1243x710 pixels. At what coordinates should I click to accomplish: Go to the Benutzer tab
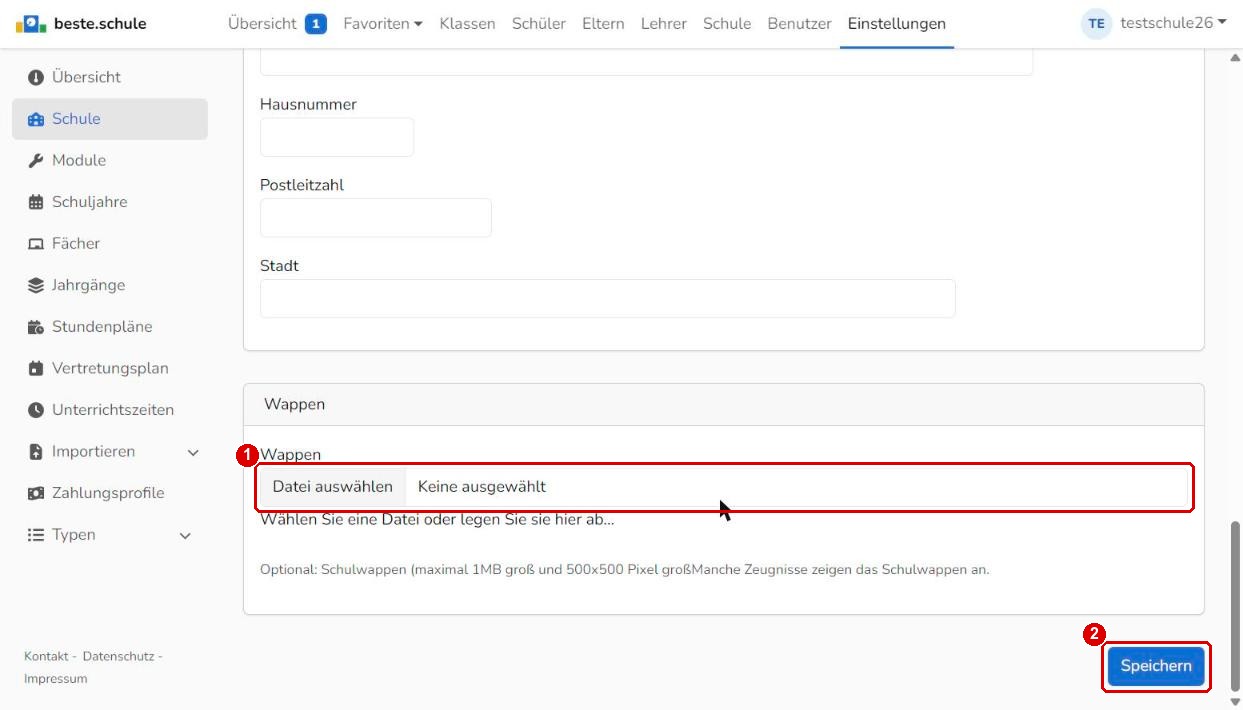pyautogui.click(x=799, y=24)
